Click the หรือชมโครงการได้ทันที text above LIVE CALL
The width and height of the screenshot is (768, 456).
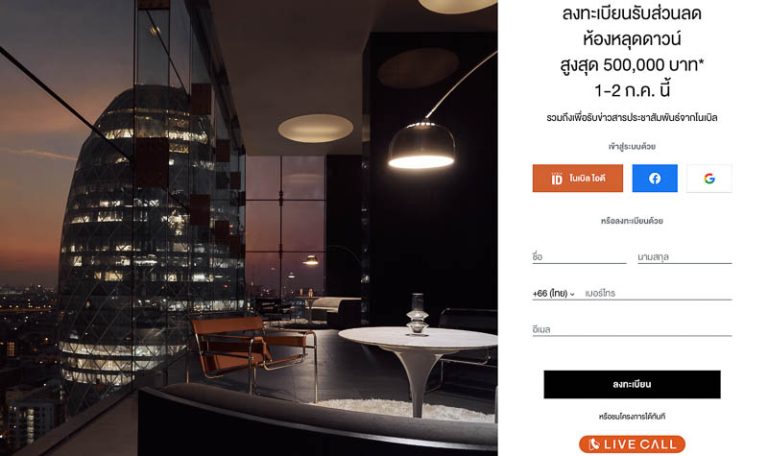pos(632,417)
